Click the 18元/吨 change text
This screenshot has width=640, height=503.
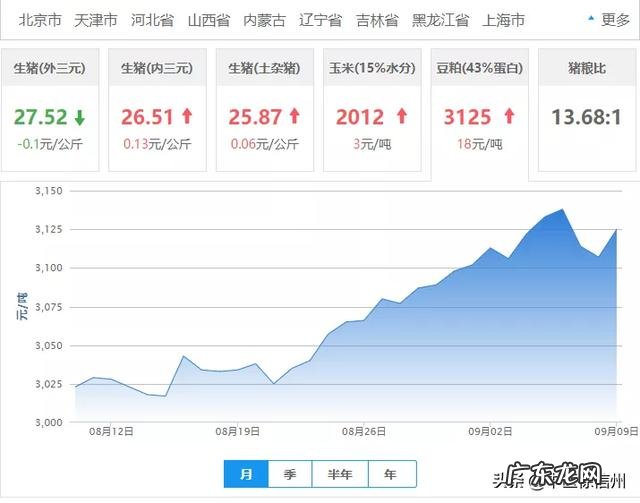tap(480, 144)
